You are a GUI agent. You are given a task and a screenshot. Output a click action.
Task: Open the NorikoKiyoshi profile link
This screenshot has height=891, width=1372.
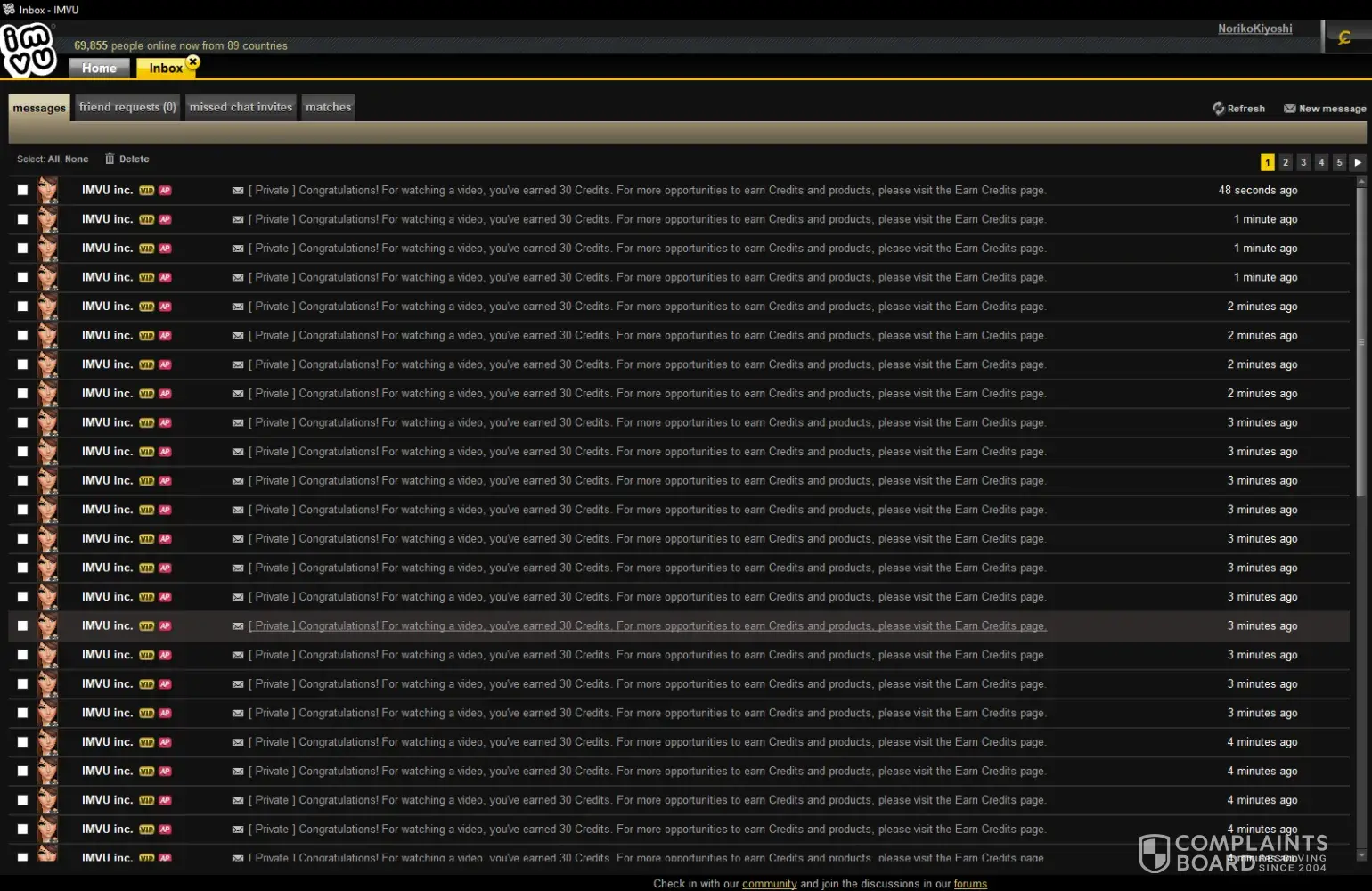(1254, 29)
